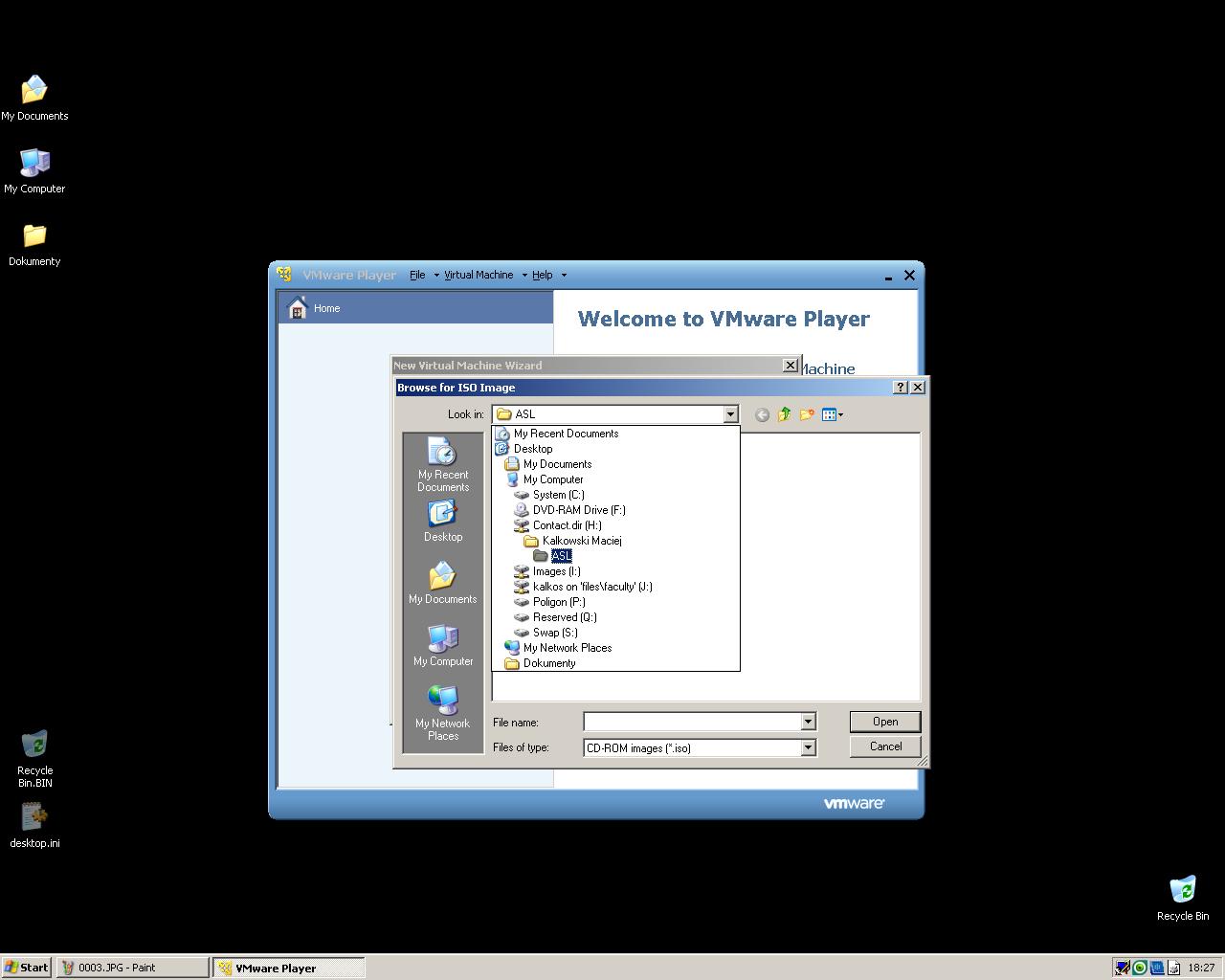Select DVD-RAM Drive (F:)
This screenshot has height=980, width=1225.
pyautogui.click(x=615, y=510)
